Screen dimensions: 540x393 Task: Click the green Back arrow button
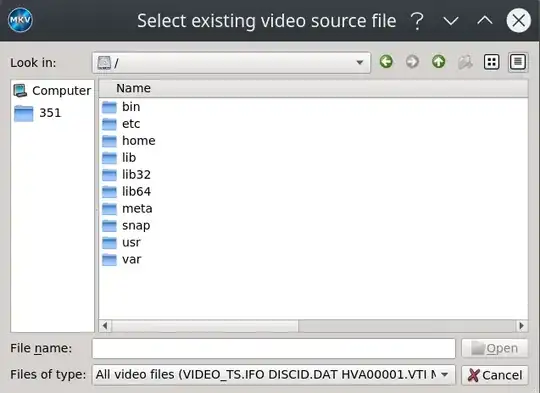[x=386, y=62]
